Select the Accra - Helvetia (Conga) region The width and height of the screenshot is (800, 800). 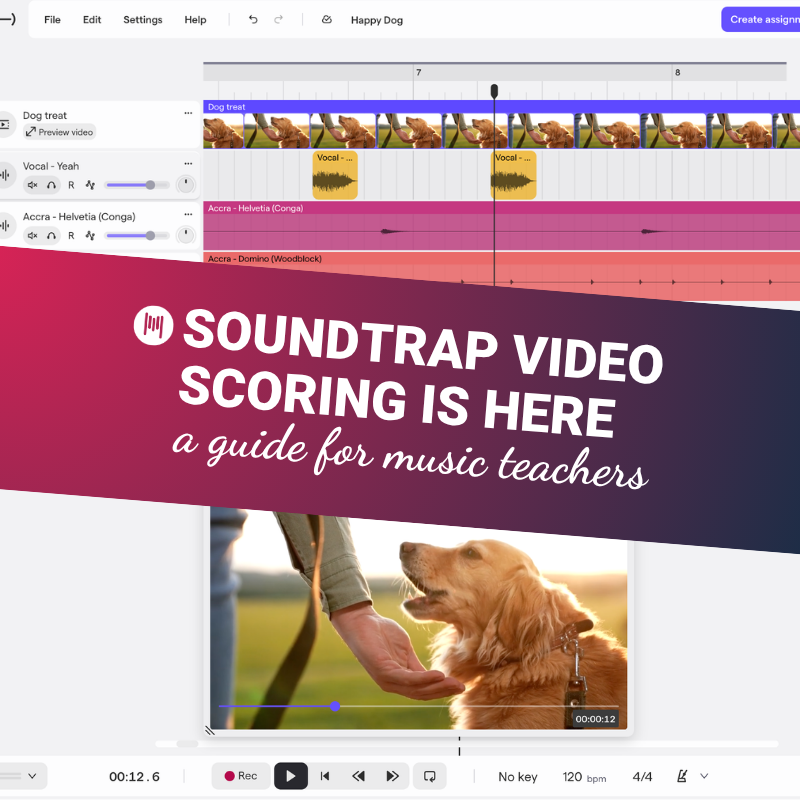coord(502,226)
